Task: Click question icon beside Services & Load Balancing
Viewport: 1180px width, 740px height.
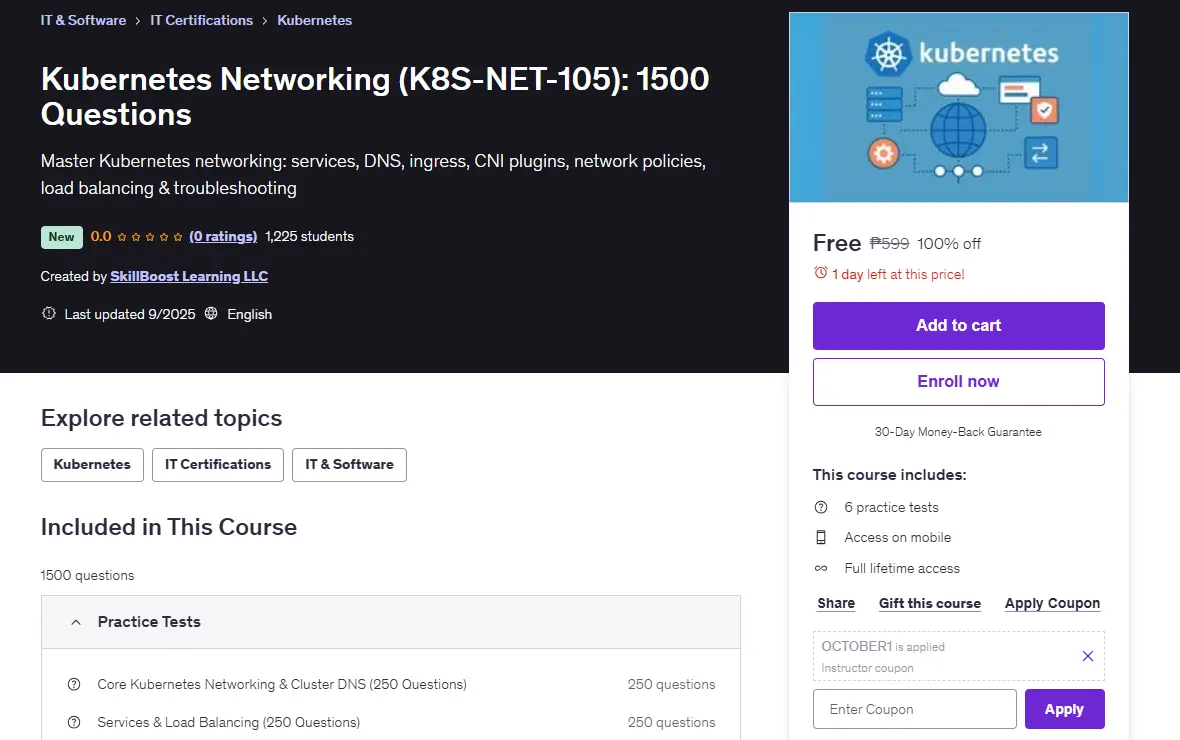Action: click(x=74, y=722)
